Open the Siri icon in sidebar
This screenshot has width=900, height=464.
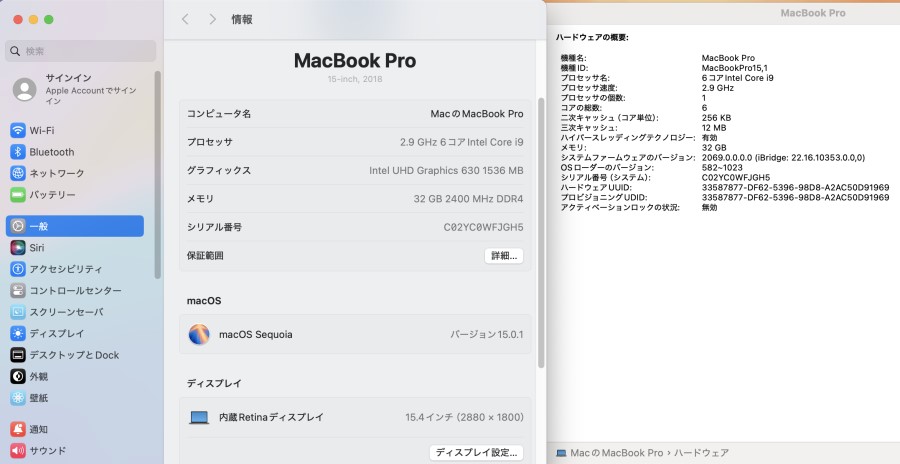pyautogui.click(x=18, y=248)
